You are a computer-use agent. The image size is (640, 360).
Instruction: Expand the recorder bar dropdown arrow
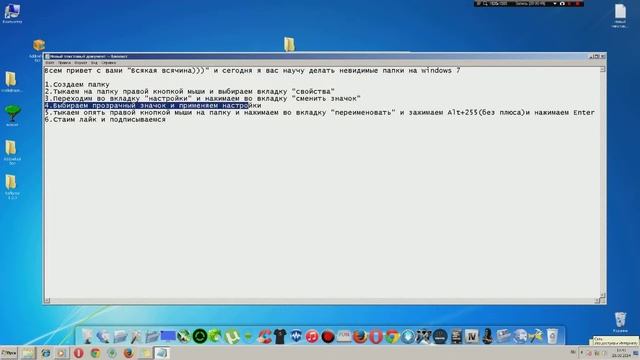click(x=555, y=3)
